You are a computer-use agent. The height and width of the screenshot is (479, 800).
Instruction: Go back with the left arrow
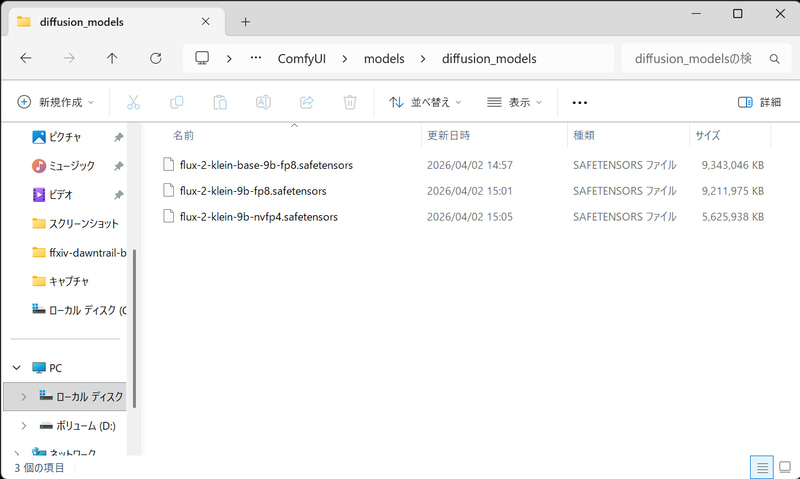[26, 59]
